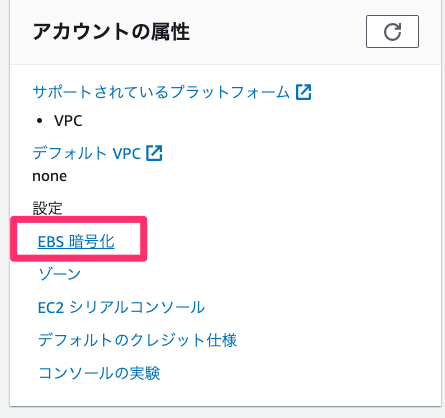Click the none value under デフォルト VPC
Screen dimensions: 445x418
[x=50, y=176]
